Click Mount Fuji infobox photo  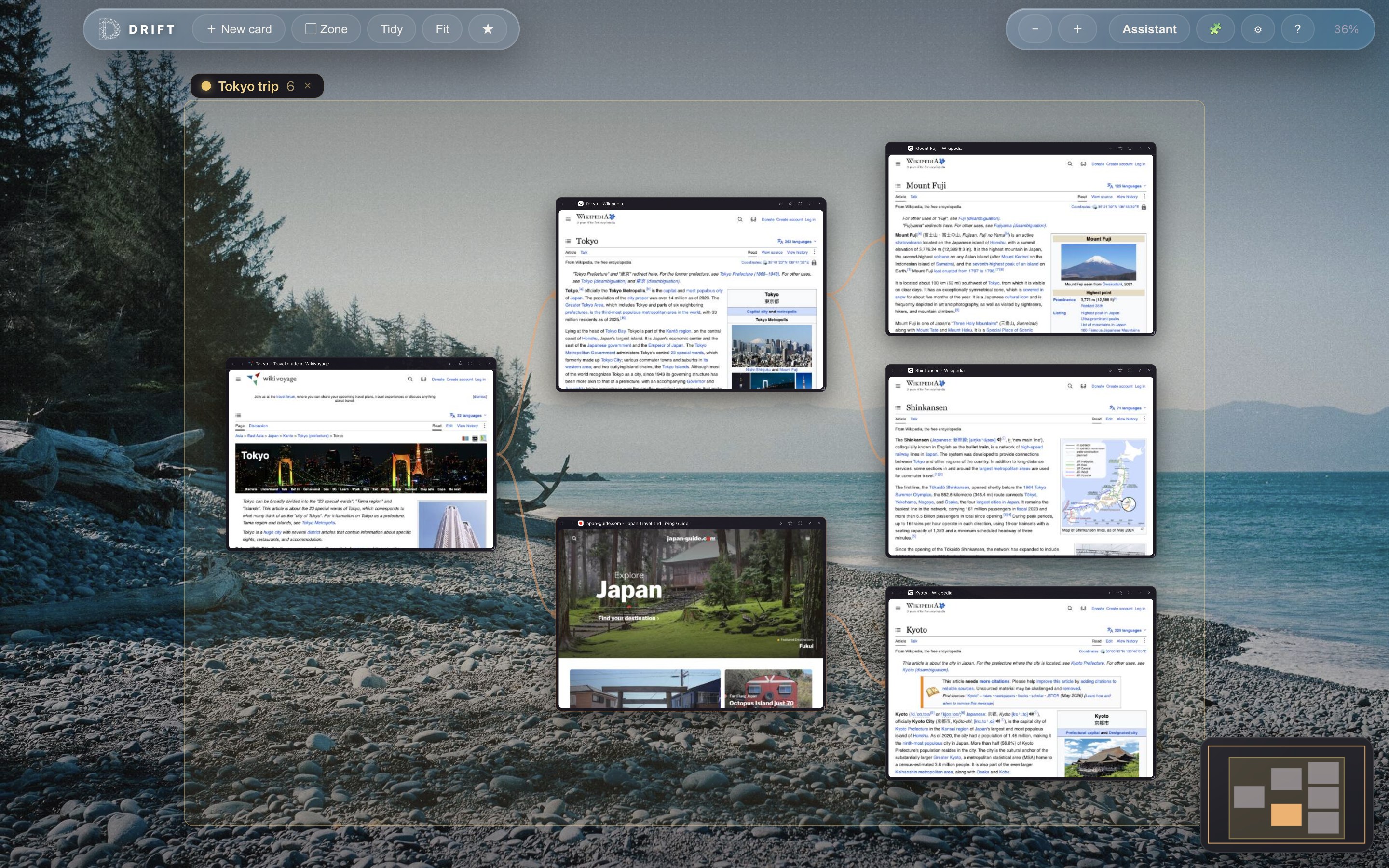(x=1098, y=262)
